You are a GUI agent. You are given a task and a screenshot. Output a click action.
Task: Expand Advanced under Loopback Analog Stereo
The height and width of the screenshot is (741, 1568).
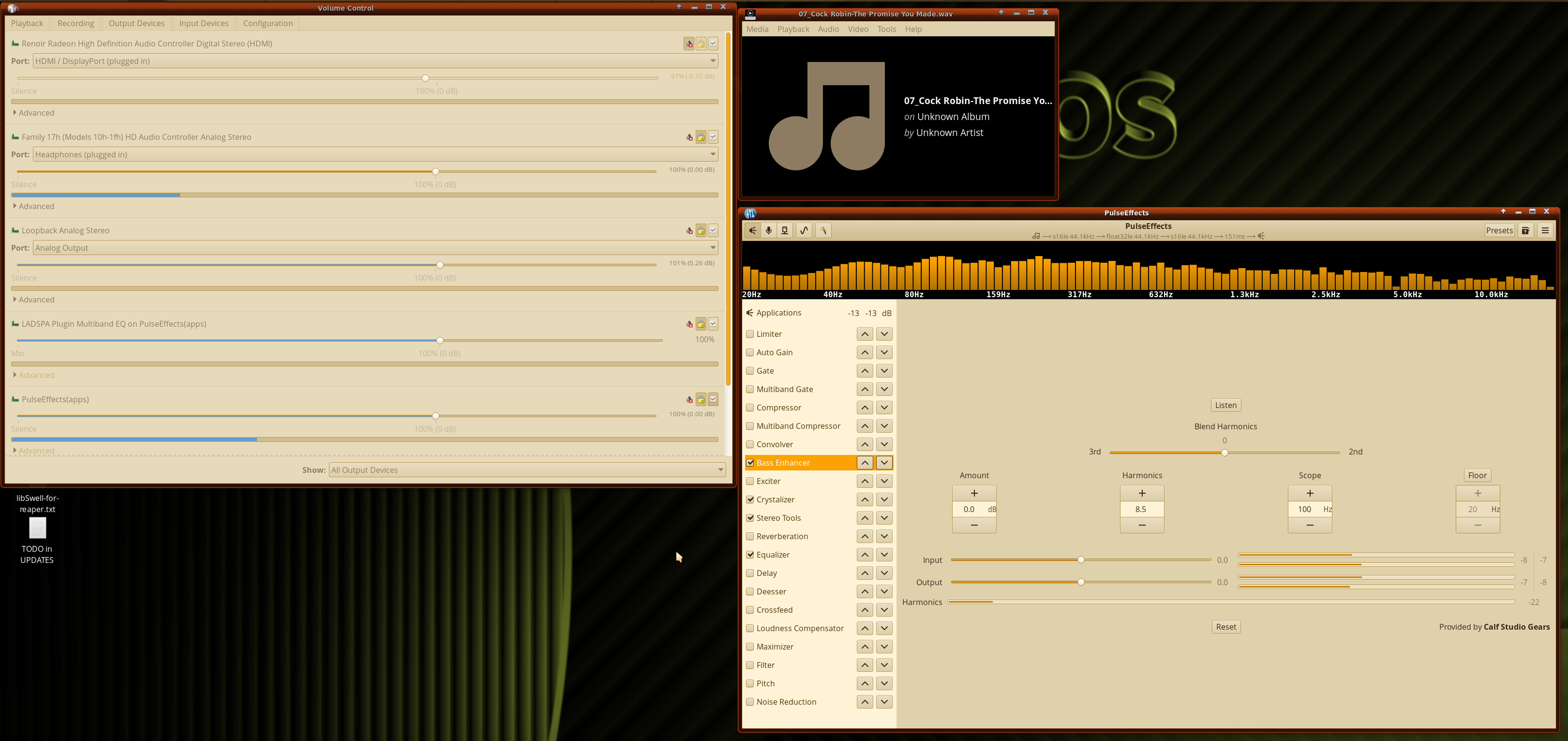(36, 300)
